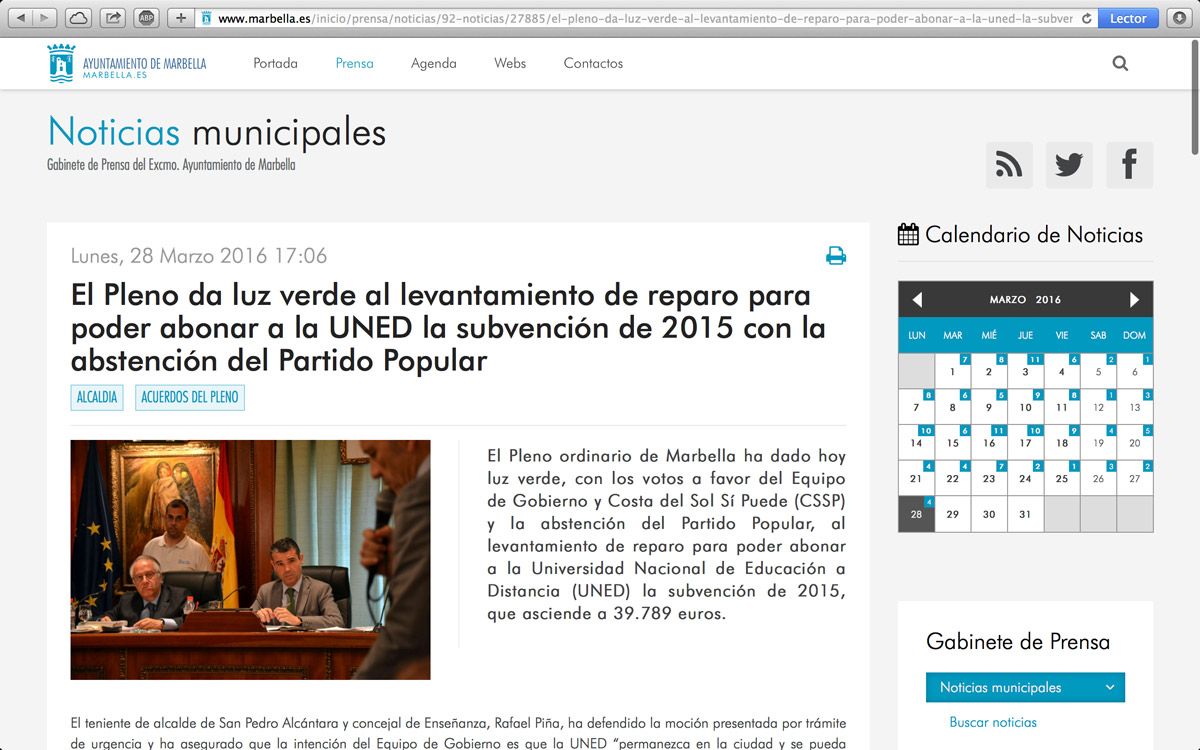Select March 30 in the calendar
The width and height of the screenshot is (1200, 750).
pyautogui.click(x=989, y=514)
